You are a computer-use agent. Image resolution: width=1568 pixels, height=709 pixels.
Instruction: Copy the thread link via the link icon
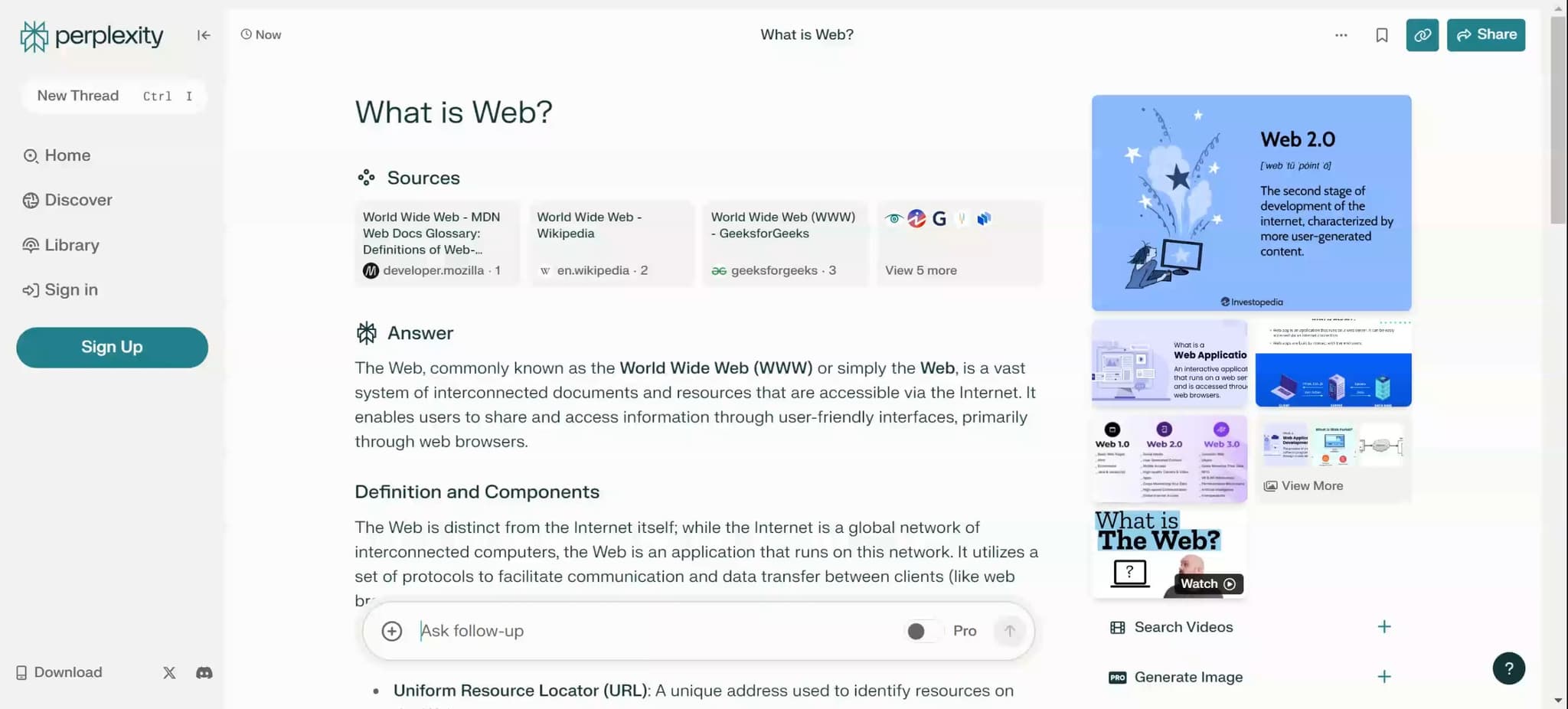tap(1422, 34)
